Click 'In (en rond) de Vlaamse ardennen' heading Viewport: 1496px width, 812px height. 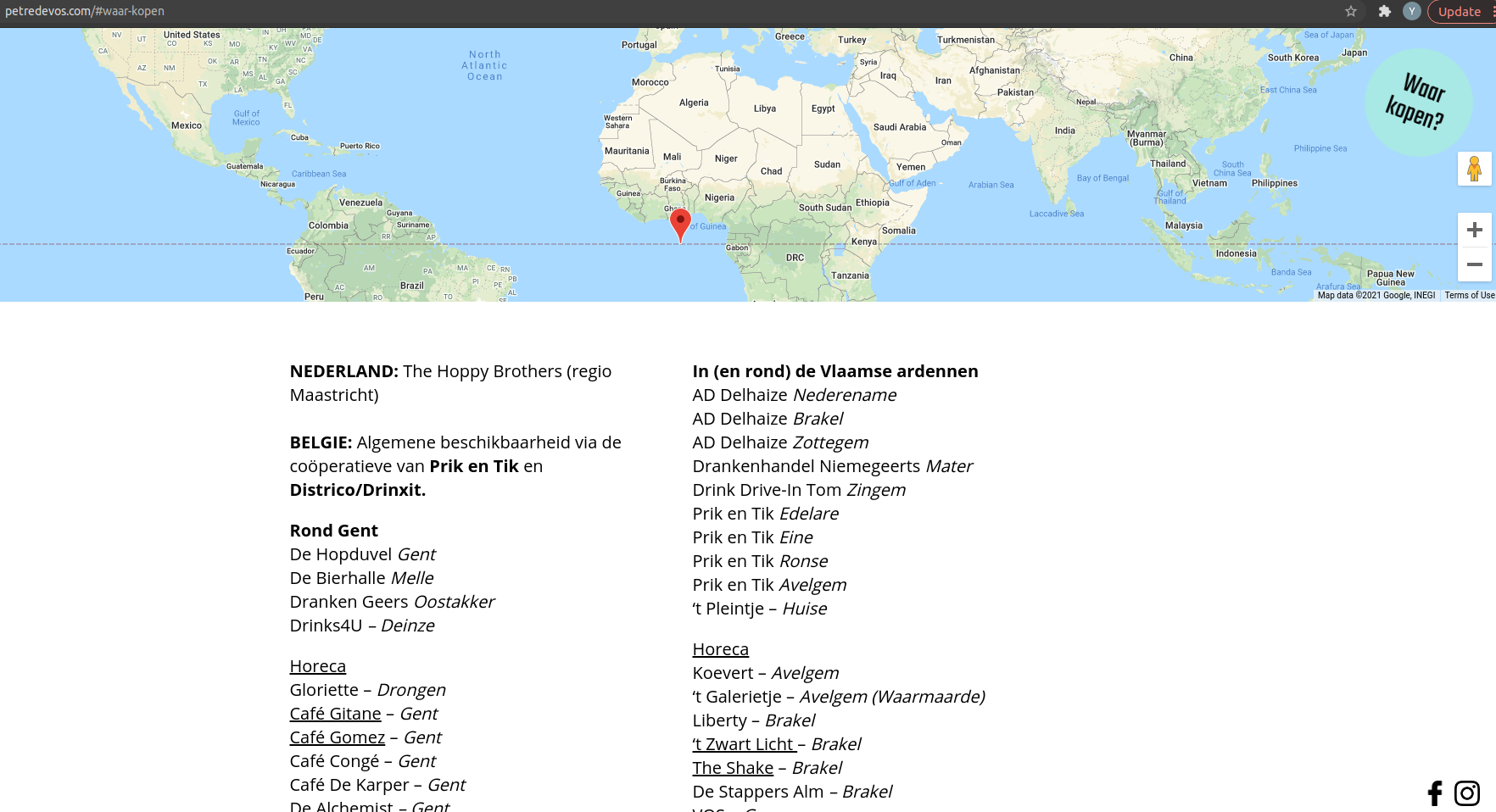click(x=835, y=371)
